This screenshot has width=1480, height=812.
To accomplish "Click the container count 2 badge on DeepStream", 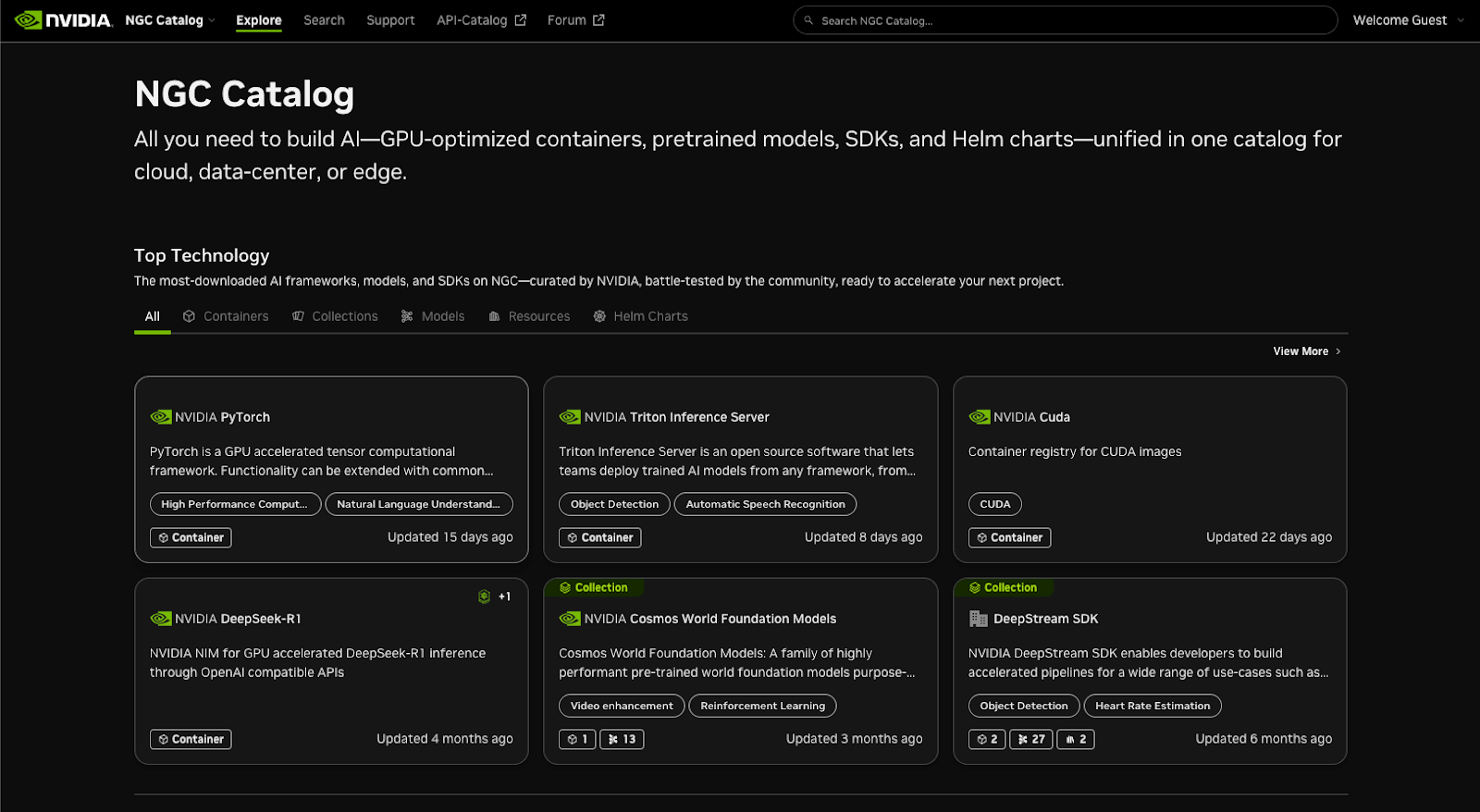I will point(987,739).
